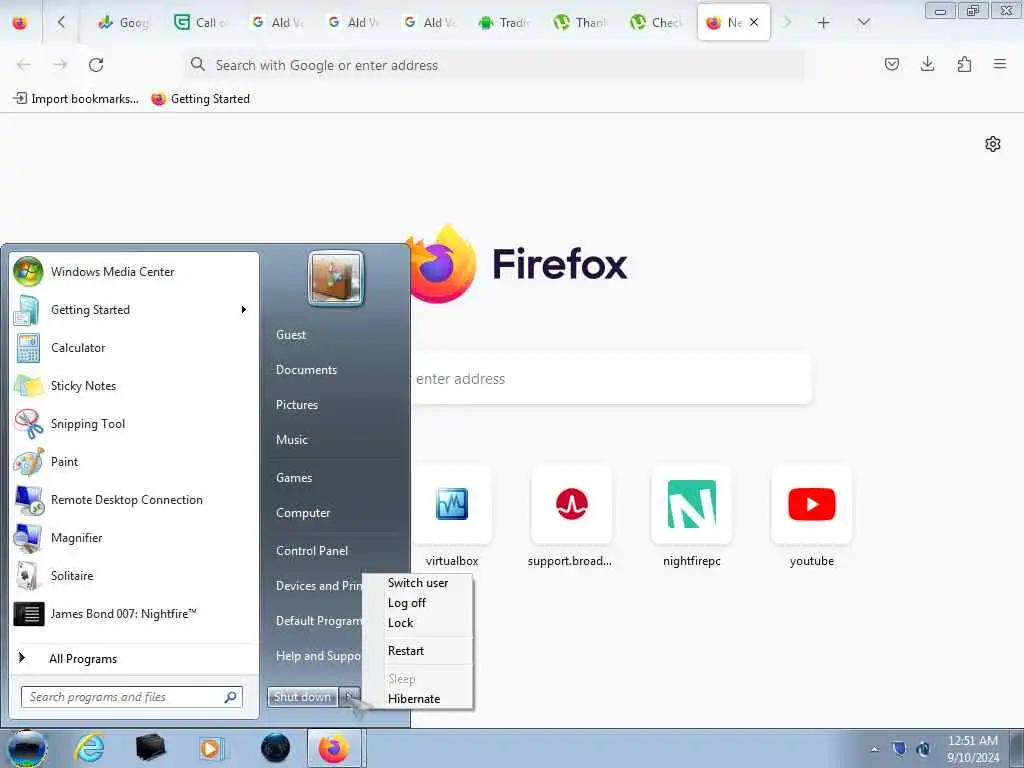The image size is (1024, 768).
Task: Click the taskbar clock
Action: pos(972,749)
